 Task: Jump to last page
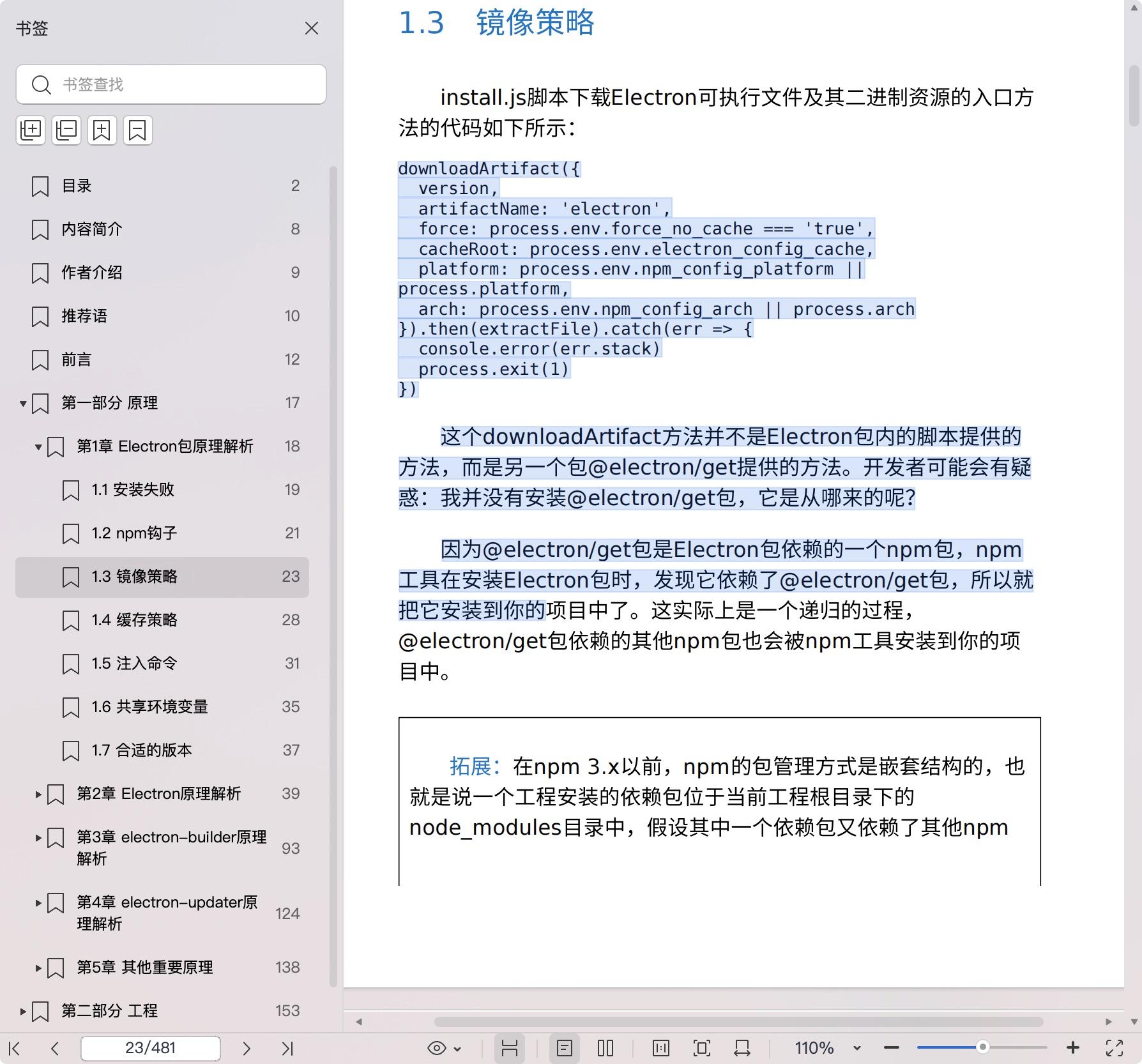[x=287, y=1048]
